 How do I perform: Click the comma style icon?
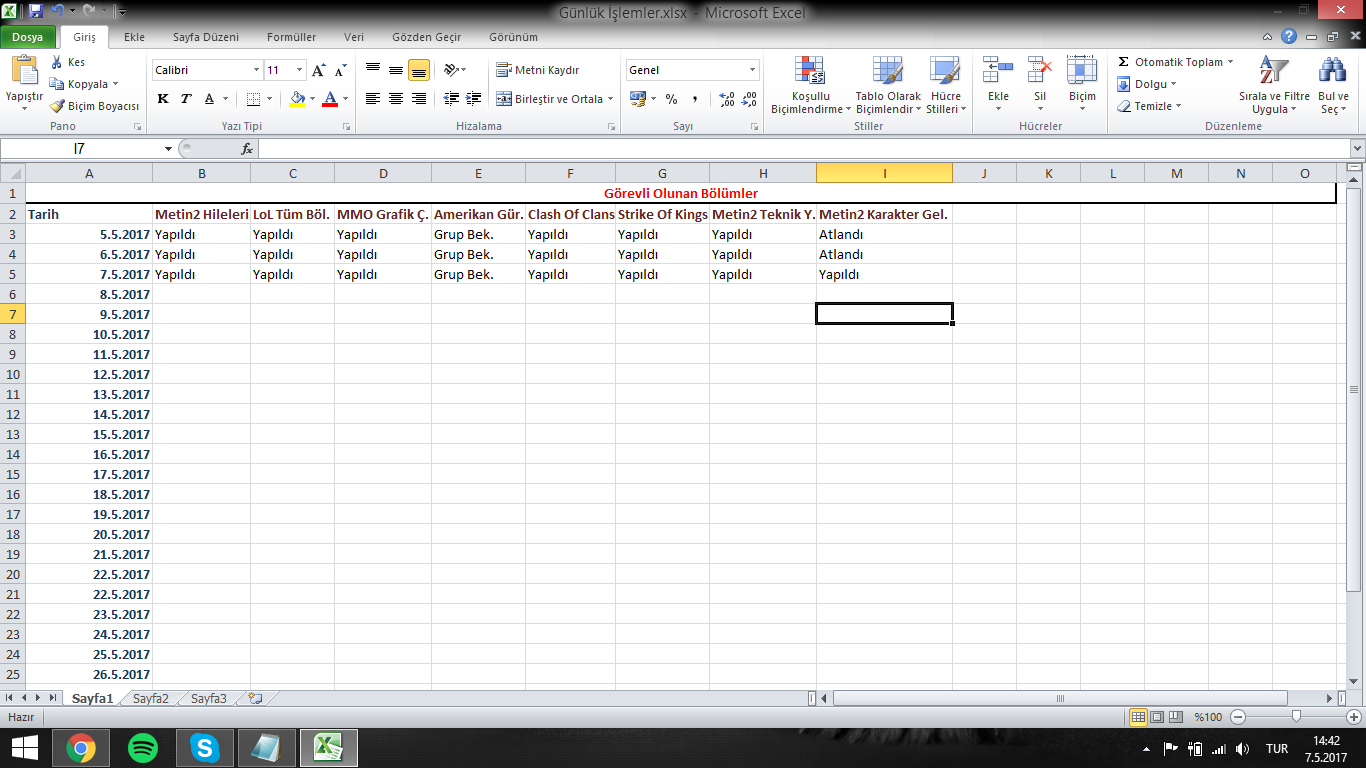[694, 99]
